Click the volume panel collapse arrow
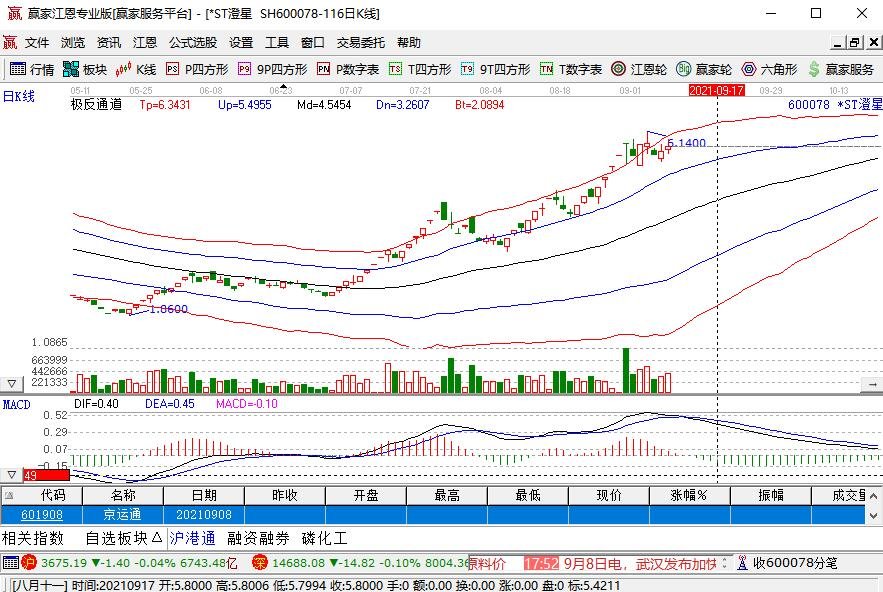Image resolution: width=883 pixels, height=592 pixels. point(11,384)
